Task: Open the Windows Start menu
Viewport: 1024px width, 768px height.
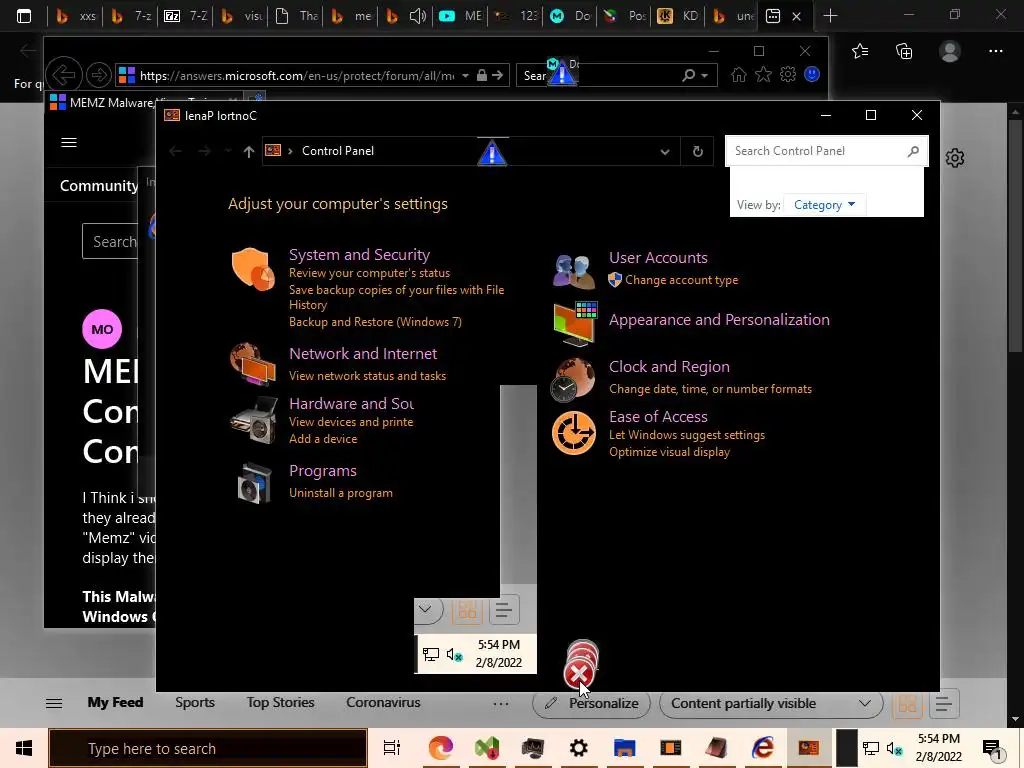Action: pos(24,748)
